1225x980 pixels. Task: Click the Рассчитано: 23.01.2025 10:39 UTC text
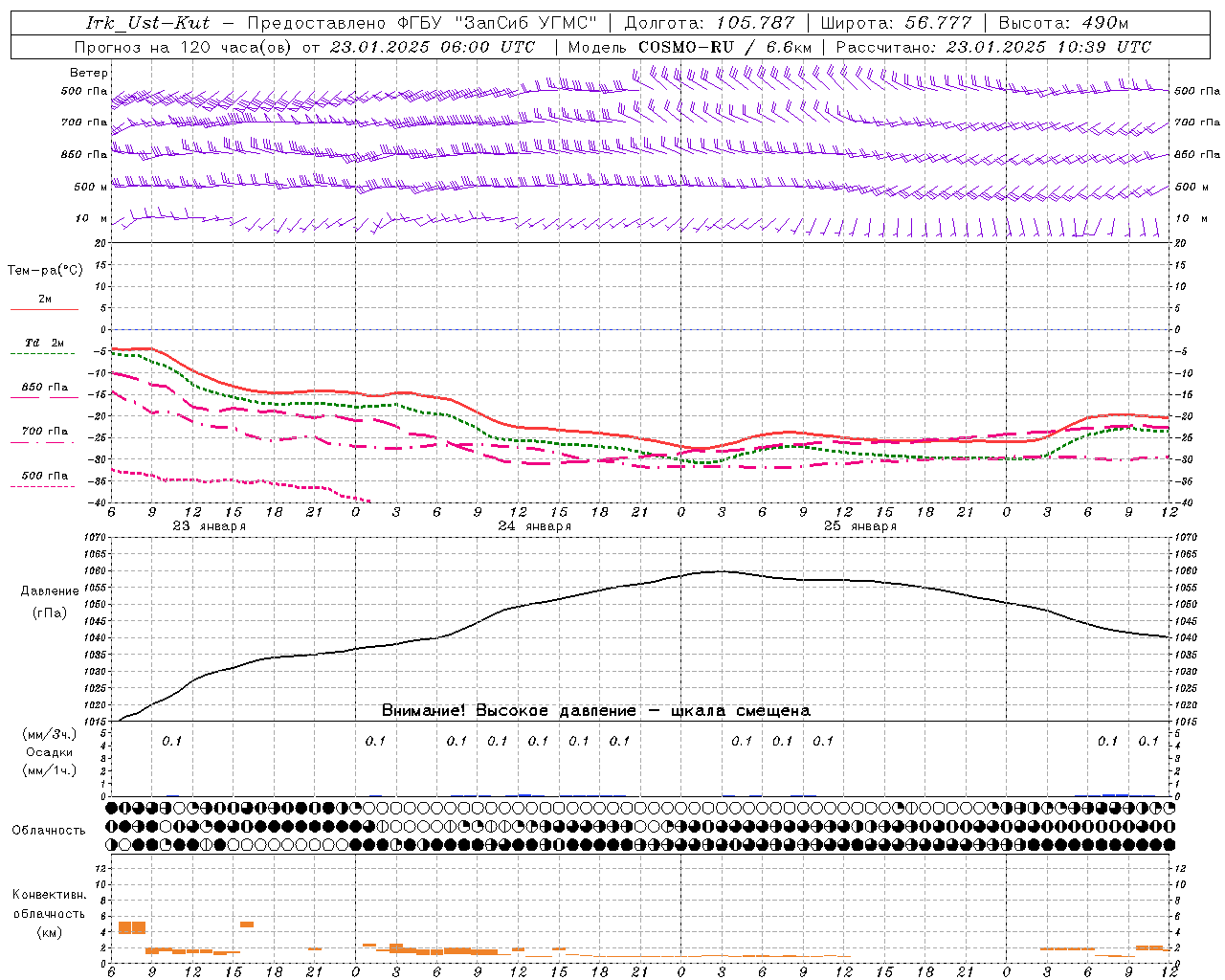pyautogui.click(x=993, y=47)
